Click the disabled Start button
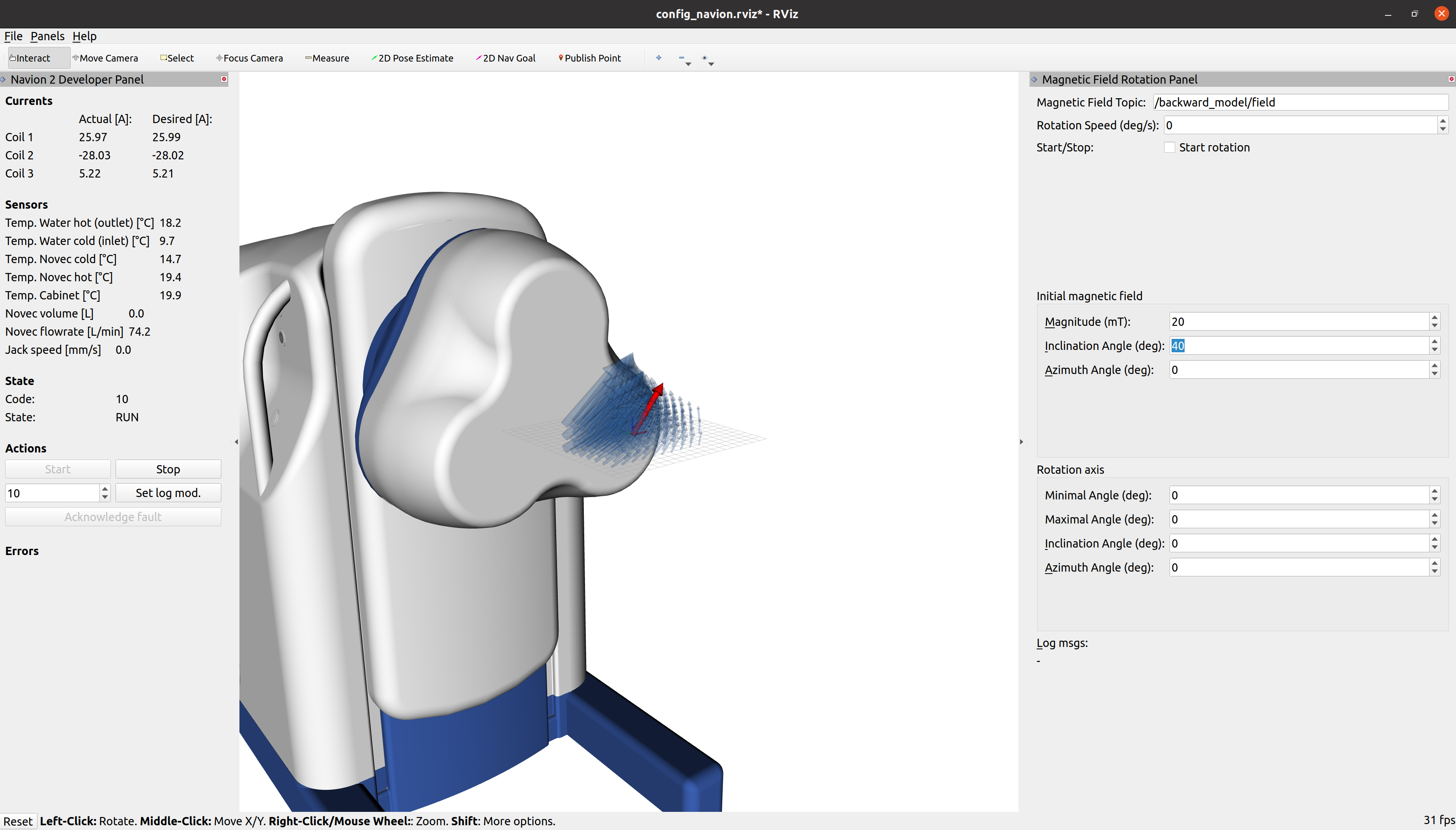 (x=58, y=469)
